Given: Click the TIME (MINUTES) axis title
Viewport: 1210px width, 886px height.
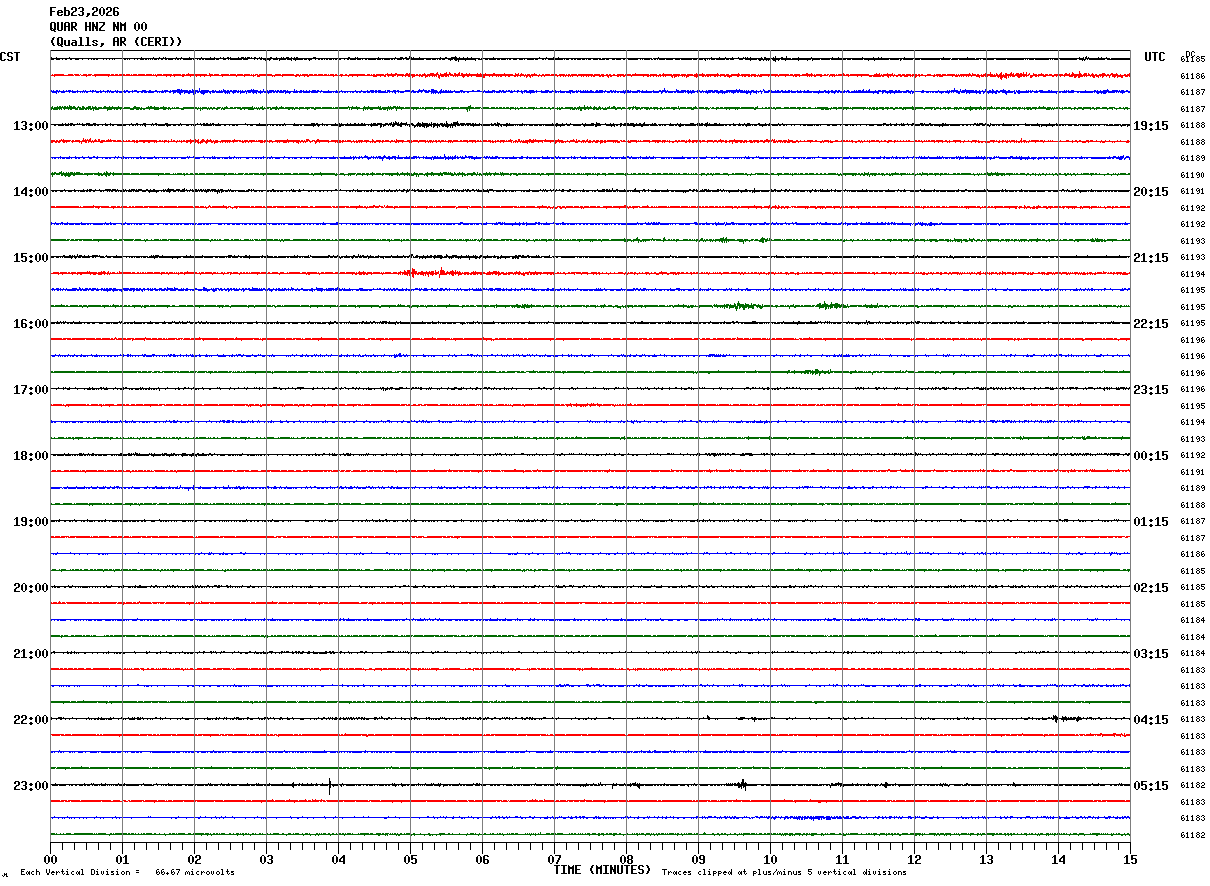Looking at the screenshot, I should [602, 870].
